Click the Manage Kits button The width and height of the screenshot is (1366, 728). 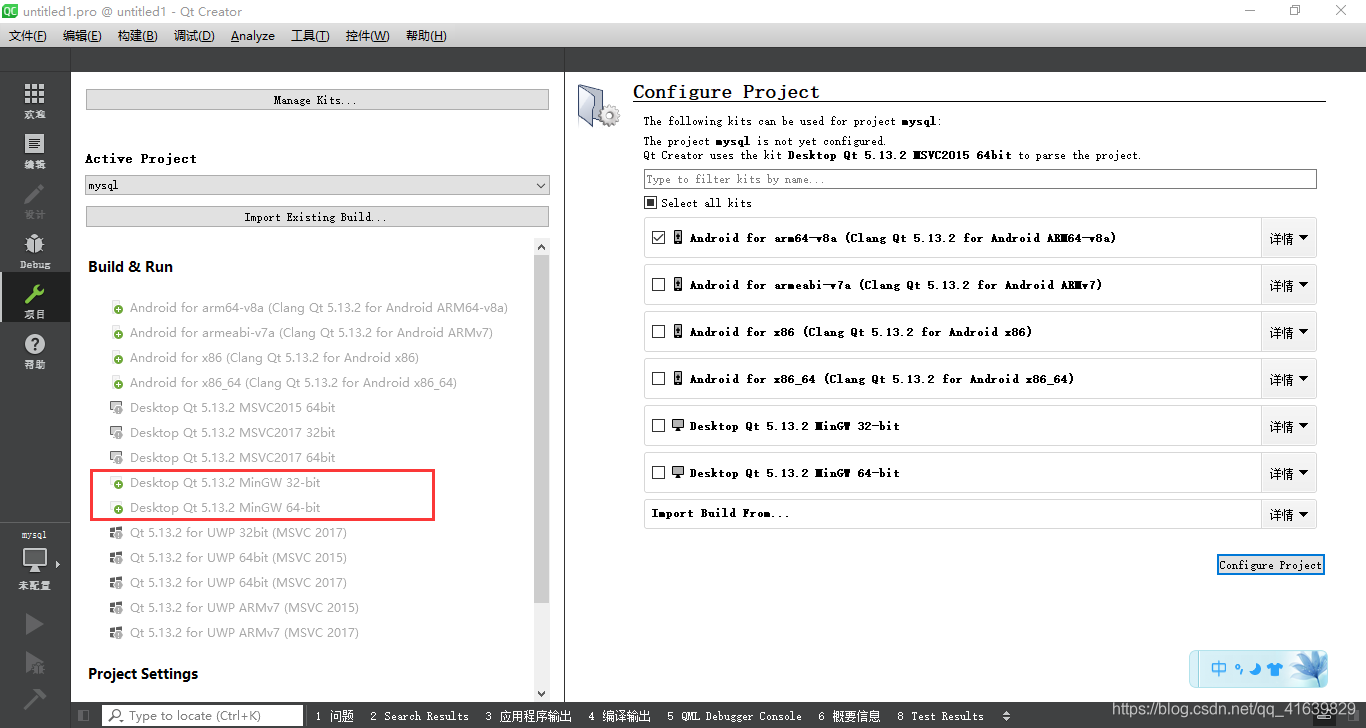317,100
